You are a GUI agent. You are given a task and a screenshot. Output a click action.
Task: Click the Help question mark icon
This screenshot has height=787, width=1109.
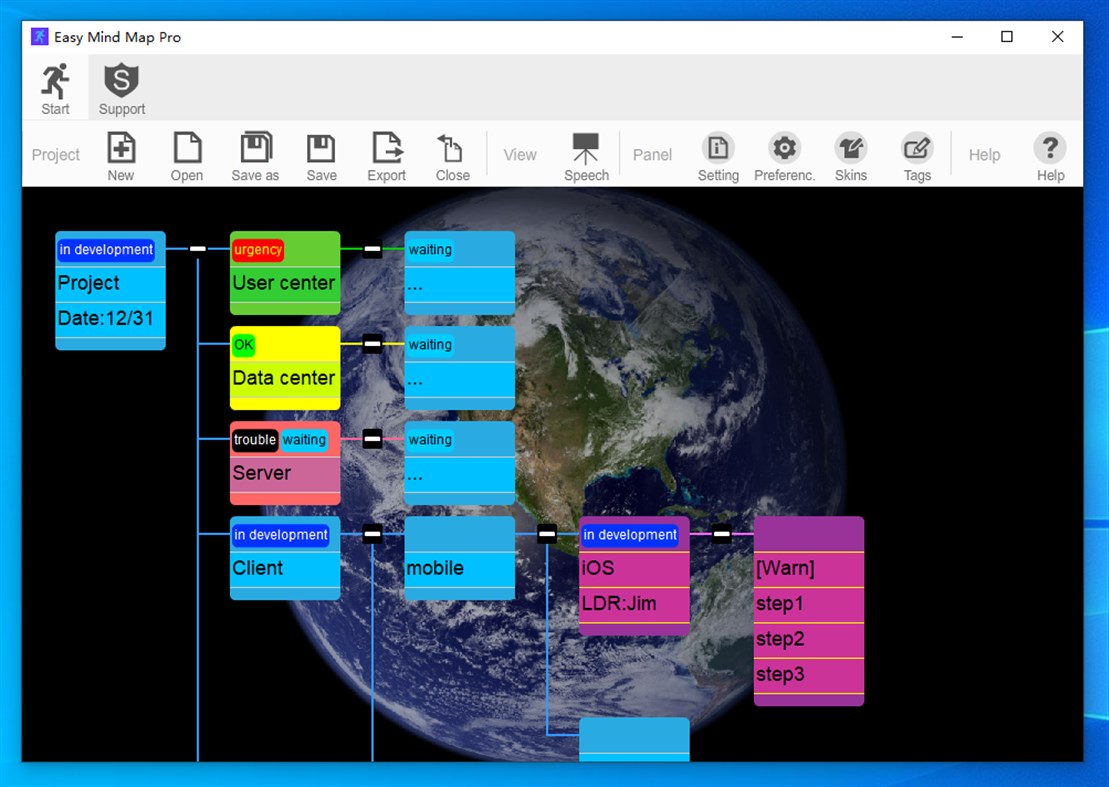(1049, 150)
